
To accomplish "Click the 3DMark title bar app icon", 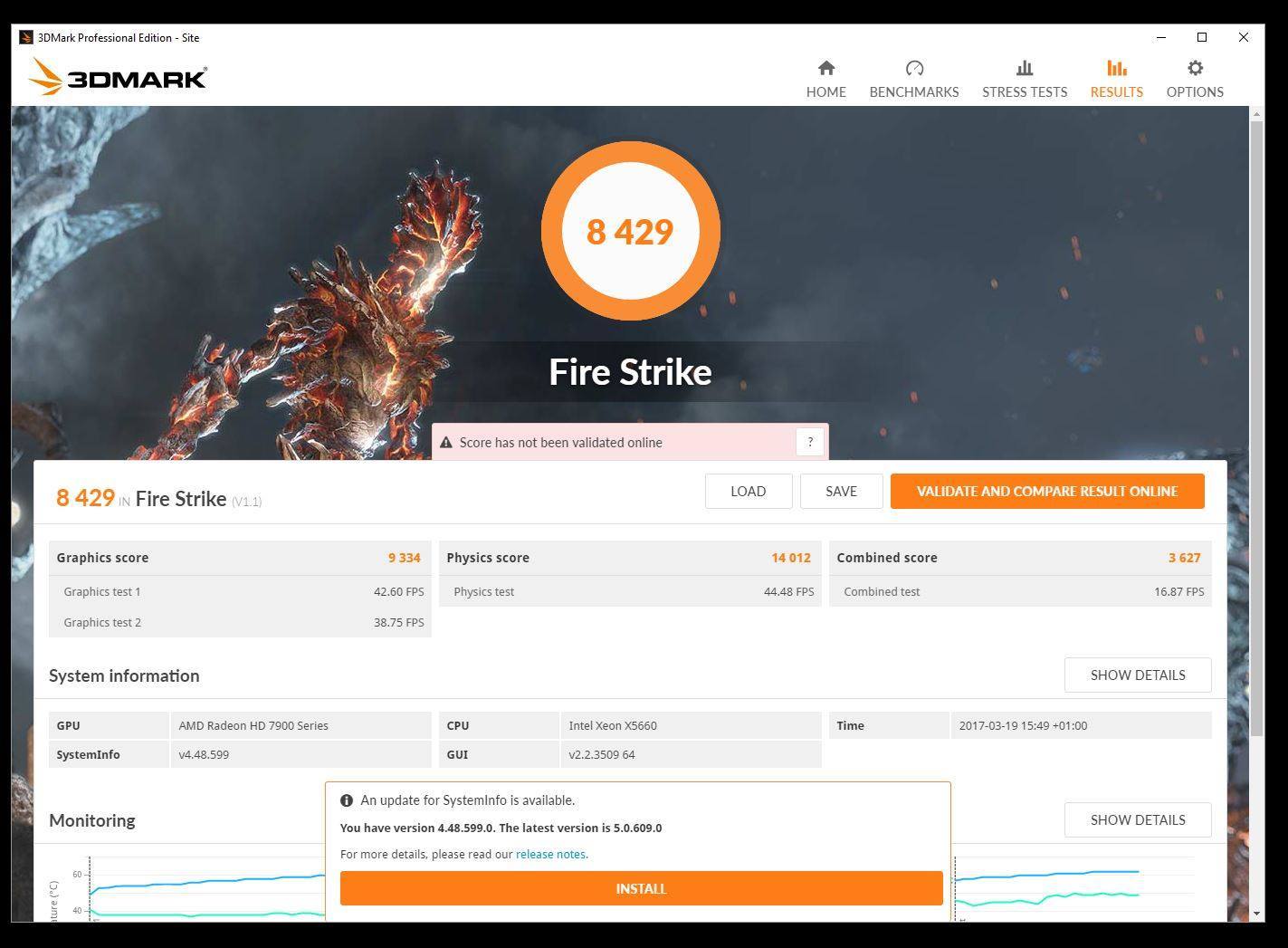I will point(26,37).
